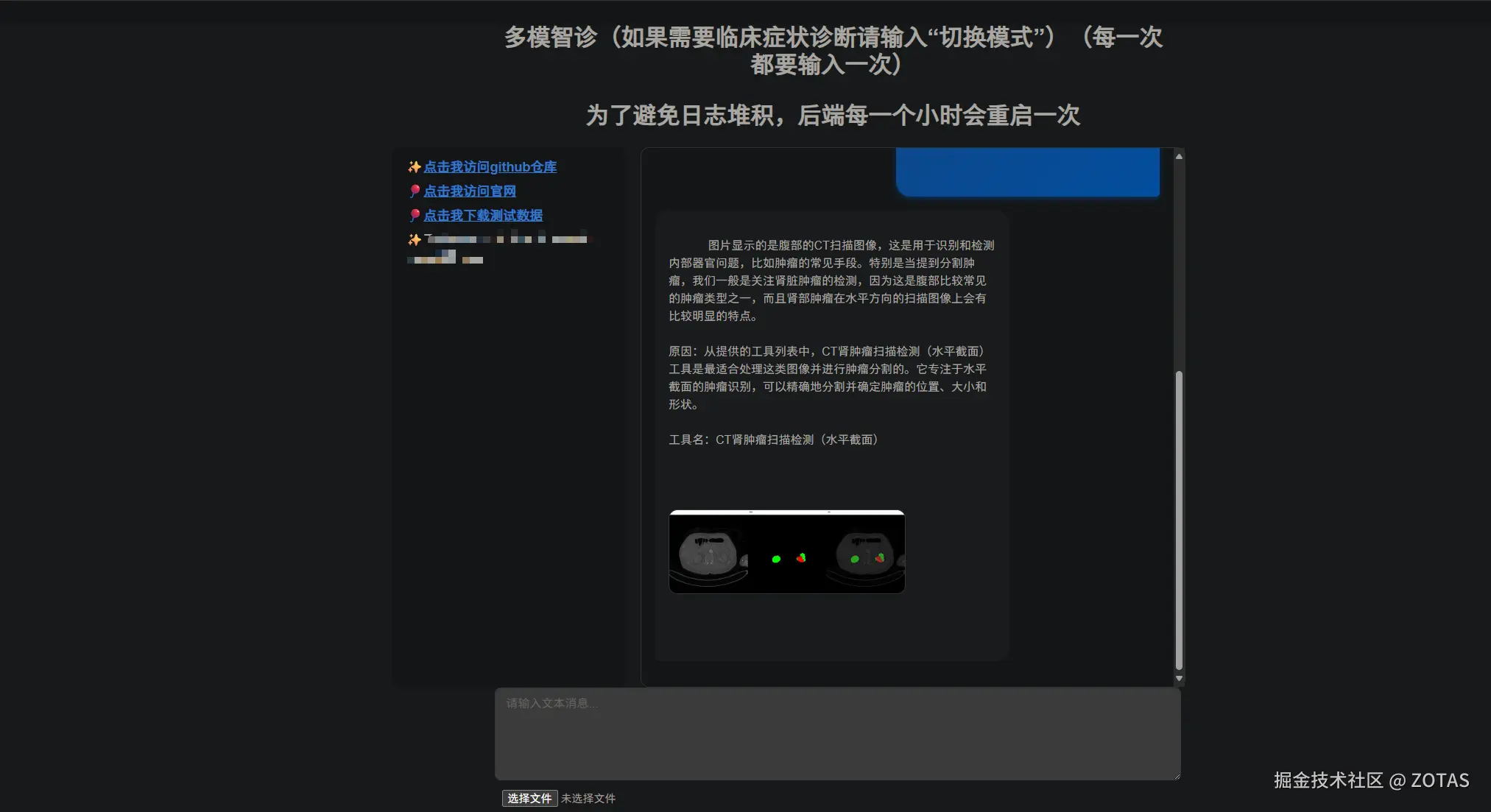Click inside the 请输入文本消息 input box

(x=837, y=732)
